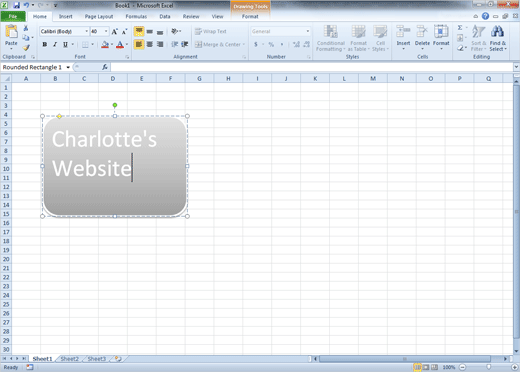This screenshot has width=520, height=372.
Task: Click the zoom slider handle
Action: click(488, 367)
